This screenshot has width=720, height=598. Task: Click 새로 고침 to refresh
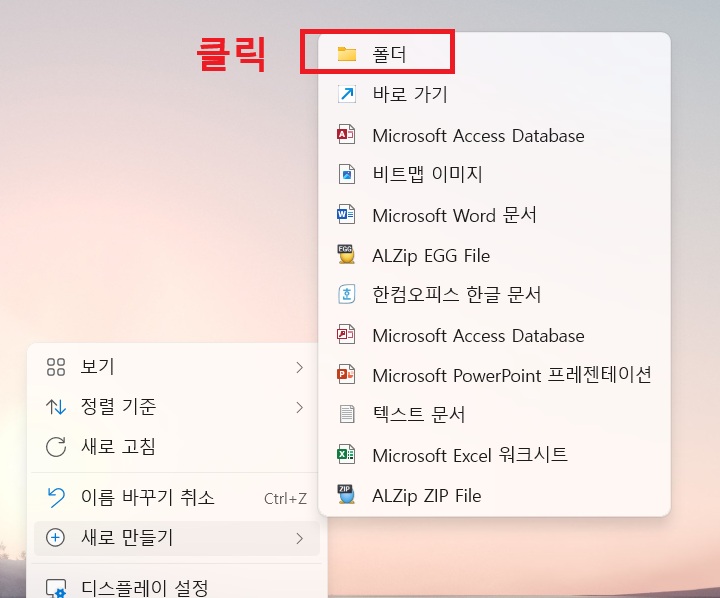(177, 446)
